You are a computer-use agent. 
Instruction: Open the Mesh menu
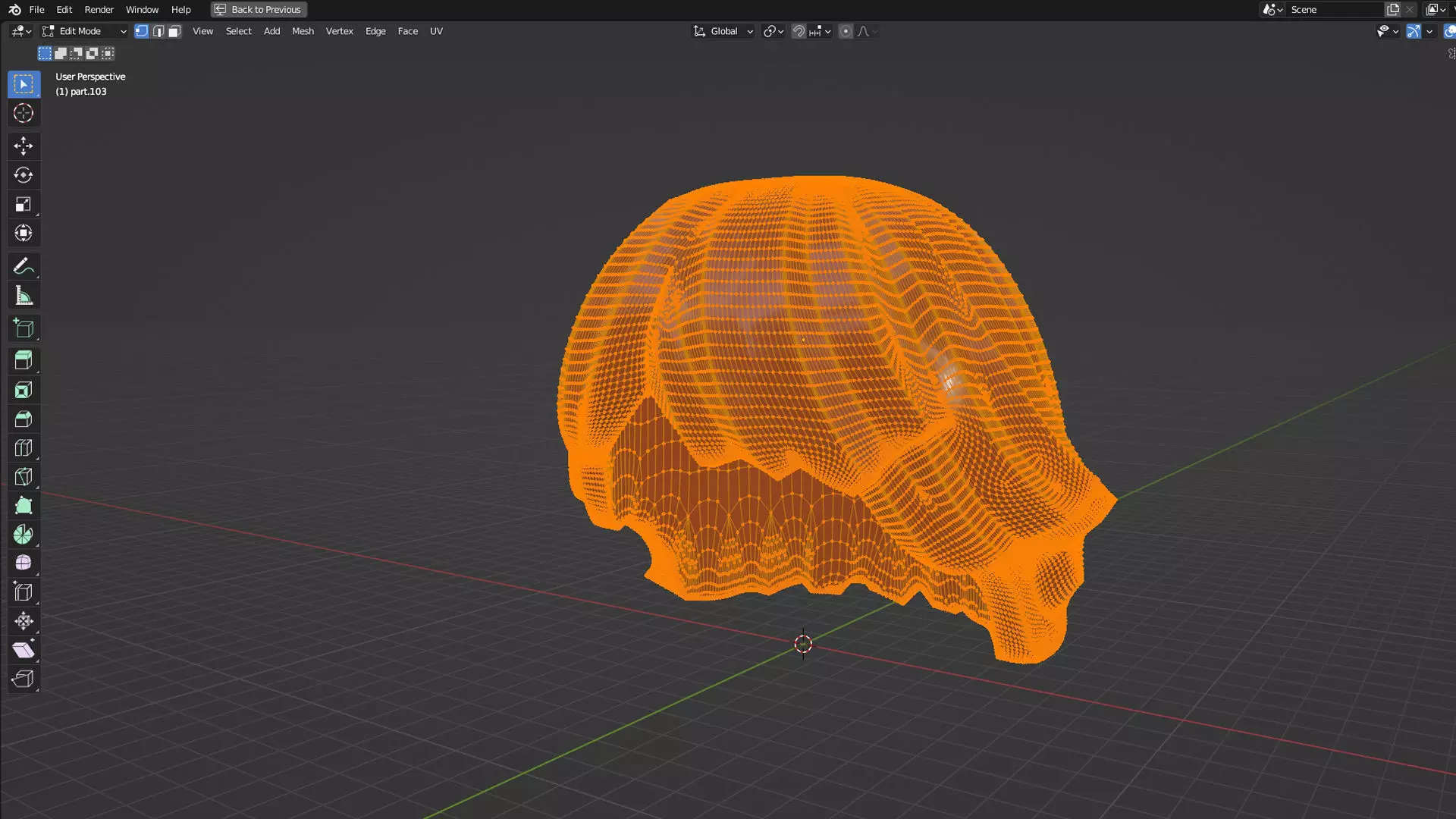point(303,31)
